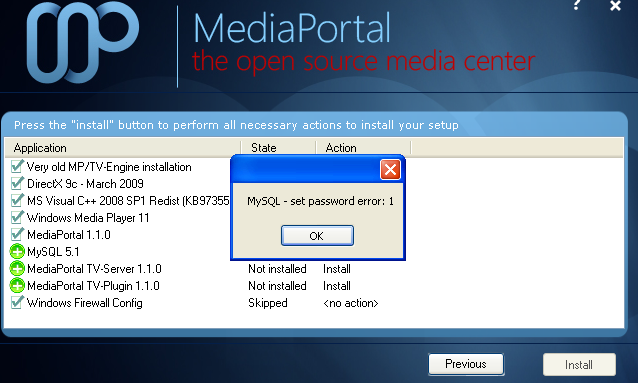Select the 'Windows Firewall Config' row text
The height and width of the screenshot is (383, 638).
[85, 303]
